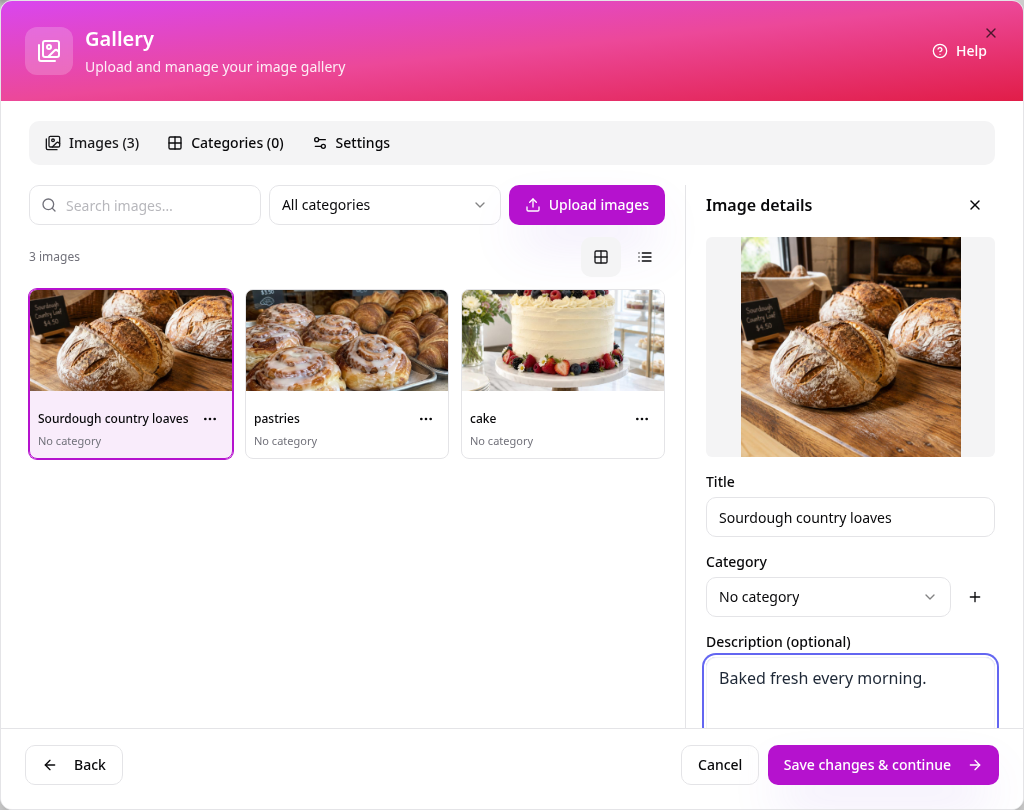The image size is (1024, 810).
Task: Click the Description text area
Action: 850,692
